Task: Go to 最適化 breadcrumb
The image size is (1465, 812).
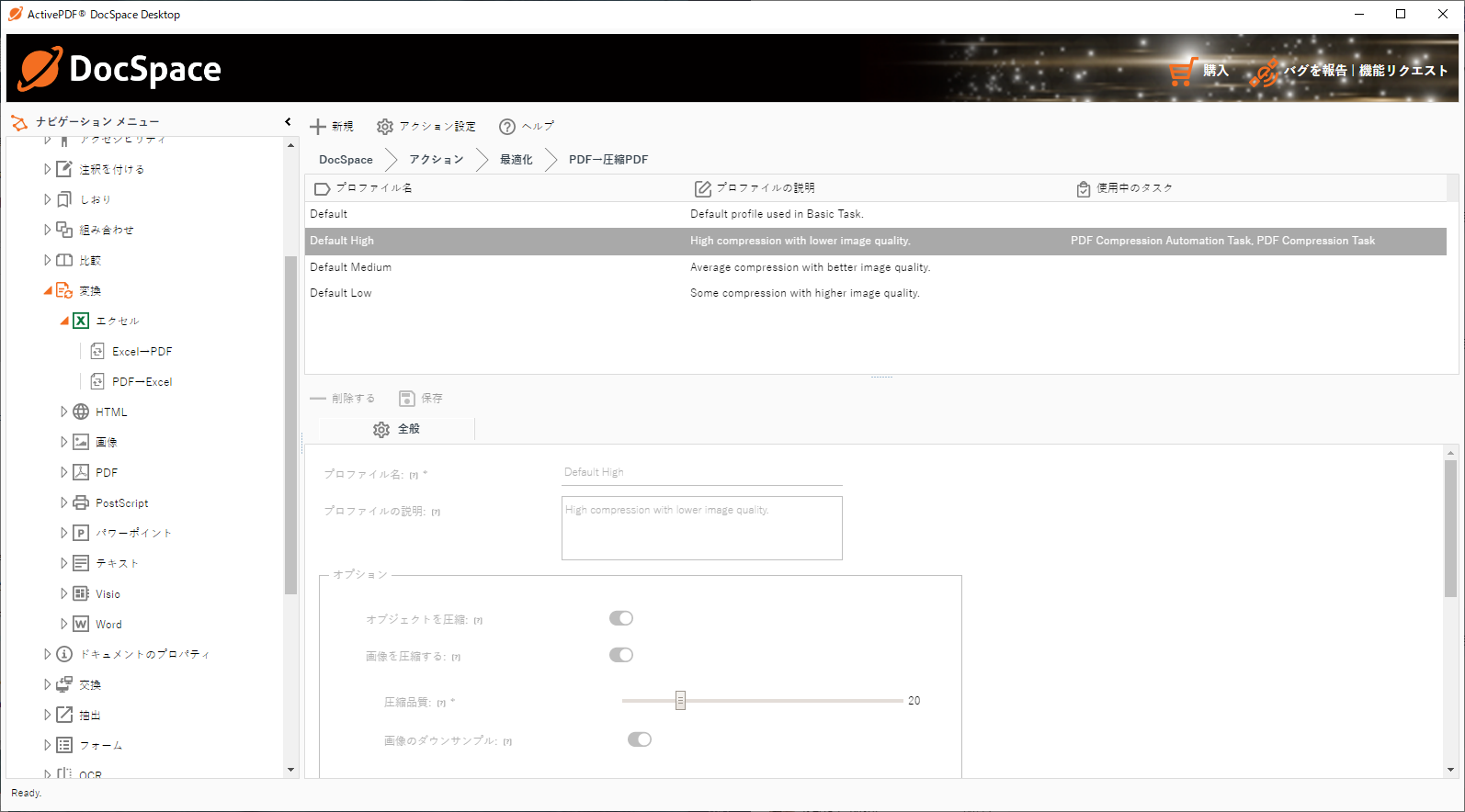Action: point(517,160)
